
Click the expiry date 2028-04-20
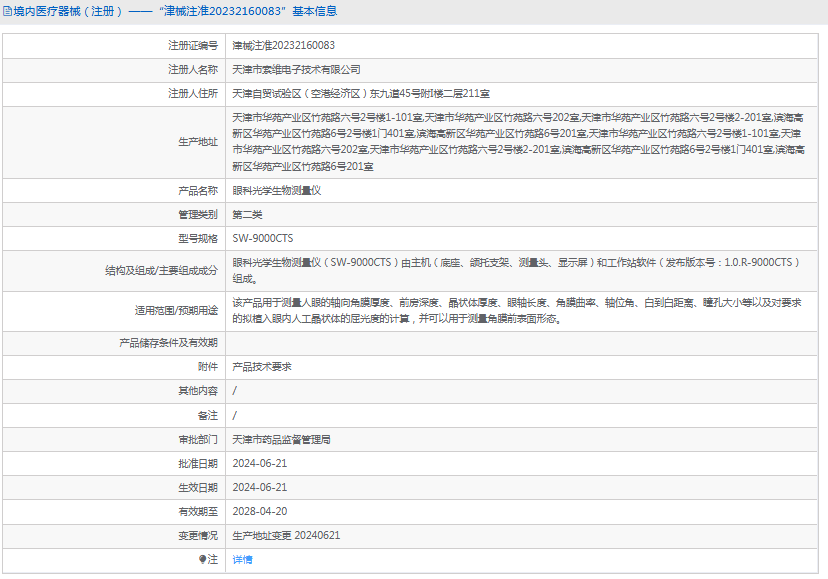pyautogui.click(x=260, y=511)
